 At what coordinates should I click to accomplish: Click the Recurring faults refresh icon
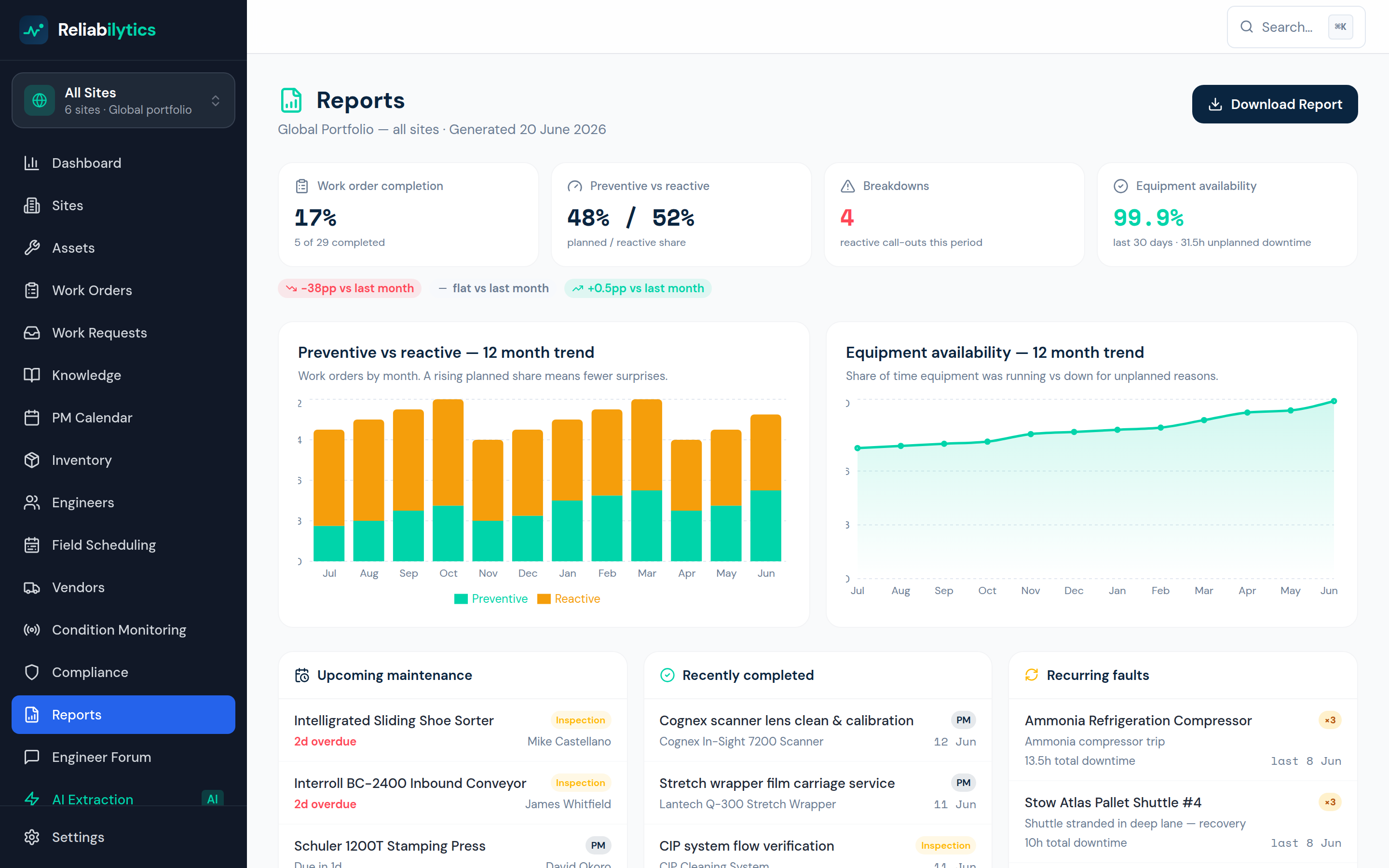click(1032, 676)
